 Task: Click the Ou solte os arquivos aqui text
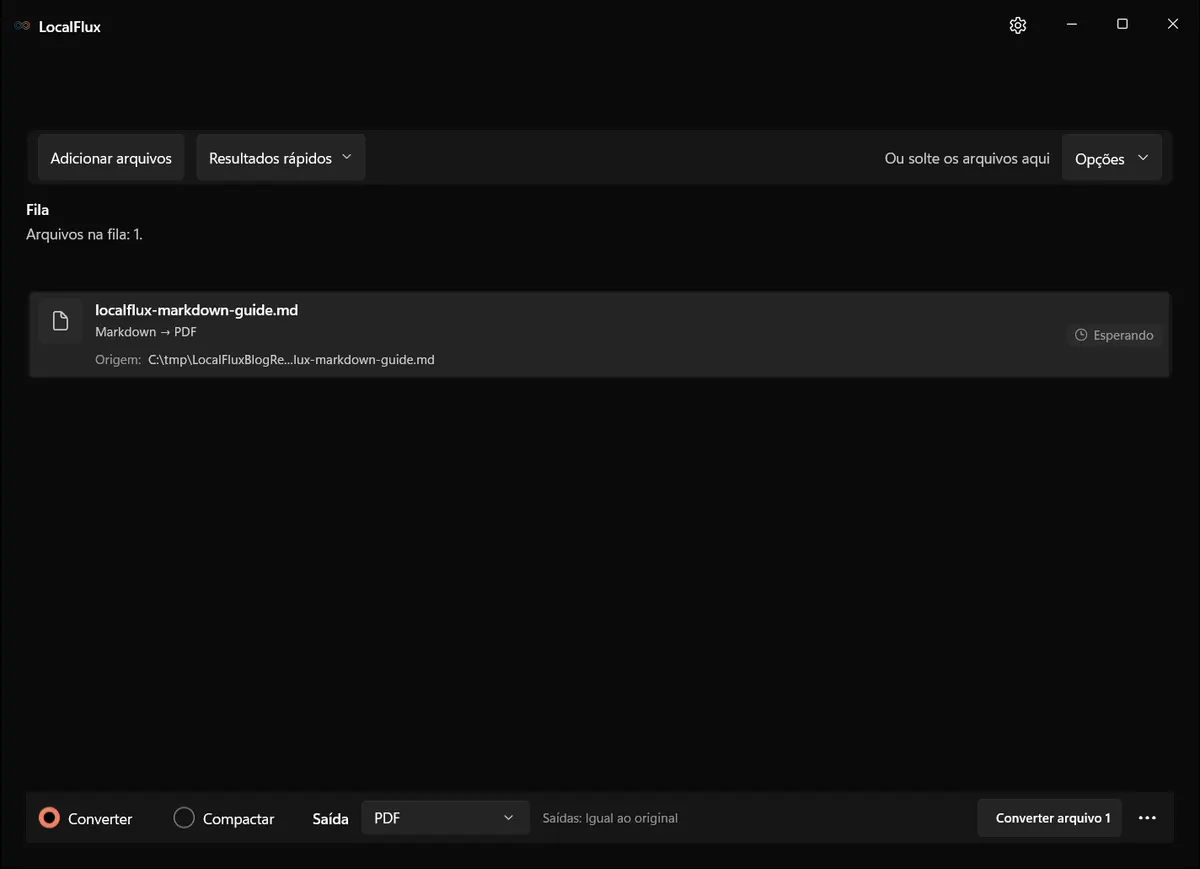[967, 158]
